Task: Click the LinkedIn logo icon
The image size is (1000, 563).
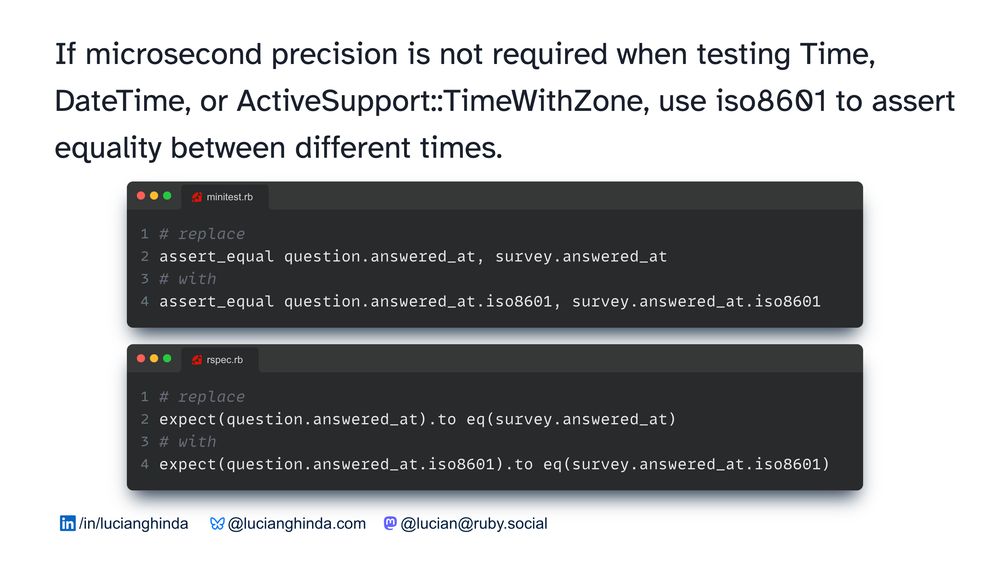Action: coord(68,523)
